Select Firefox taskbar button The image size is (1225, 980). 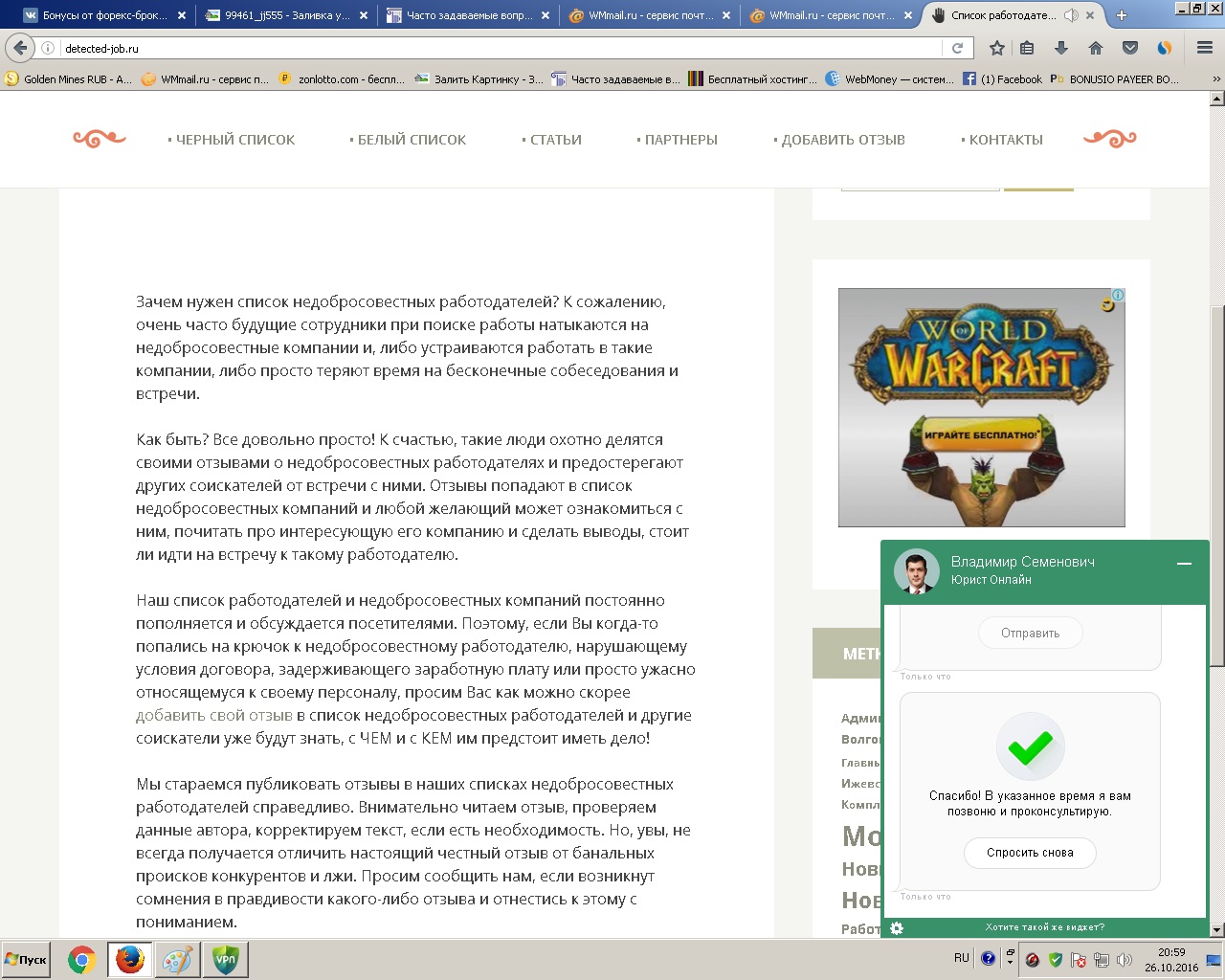130,959
